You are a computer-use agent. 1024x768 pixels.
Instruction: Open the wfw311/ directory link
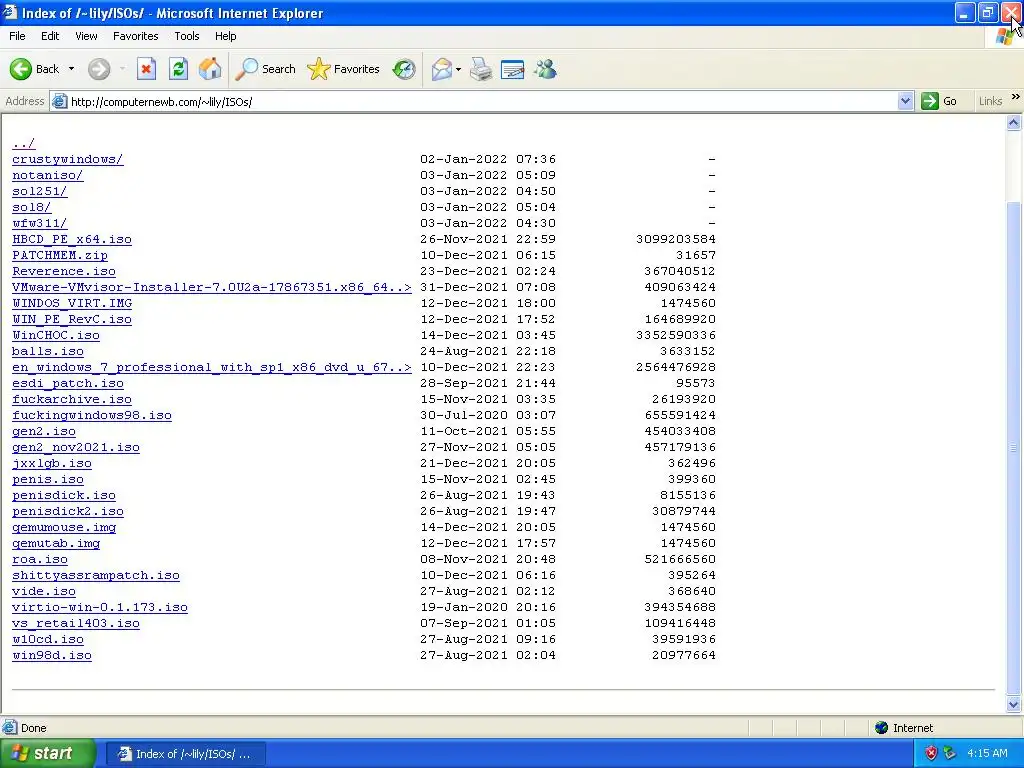(39, 223)
